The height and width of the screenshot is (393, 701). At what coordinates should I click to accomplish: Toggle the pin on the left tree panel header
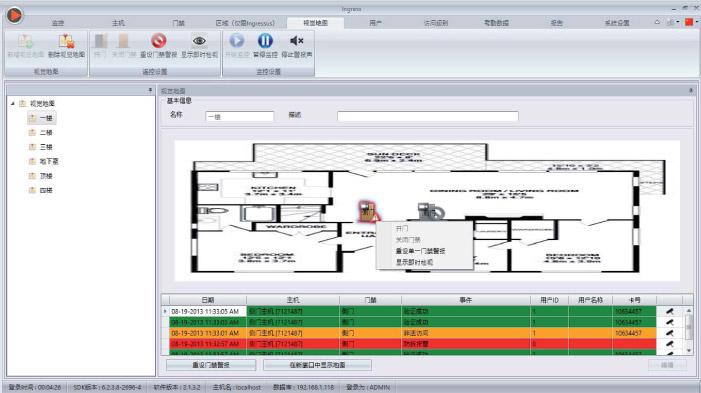pyautogui.click(x=150, y=90)
